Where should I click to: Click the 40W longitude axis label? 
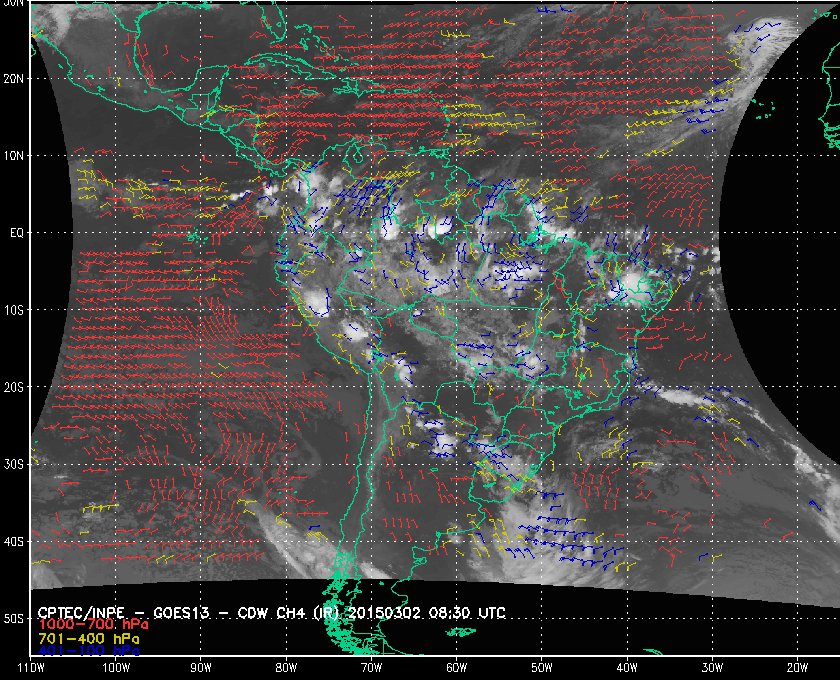(x=627, y=668)
